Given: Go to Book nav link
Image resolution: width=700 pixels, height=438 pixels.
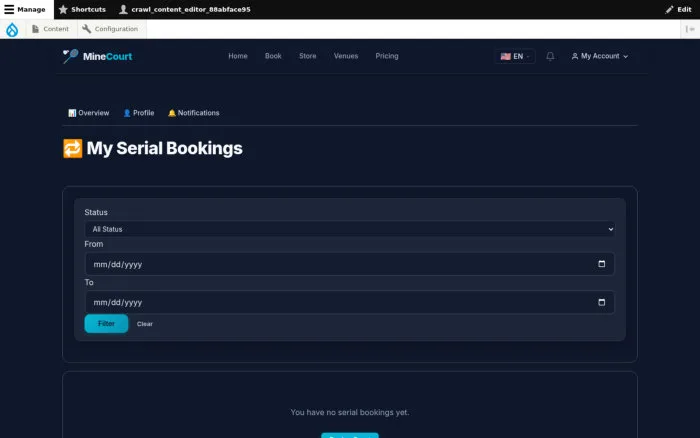Looking at the screenshot, I should pyautogui.click(x=273, y=56).
